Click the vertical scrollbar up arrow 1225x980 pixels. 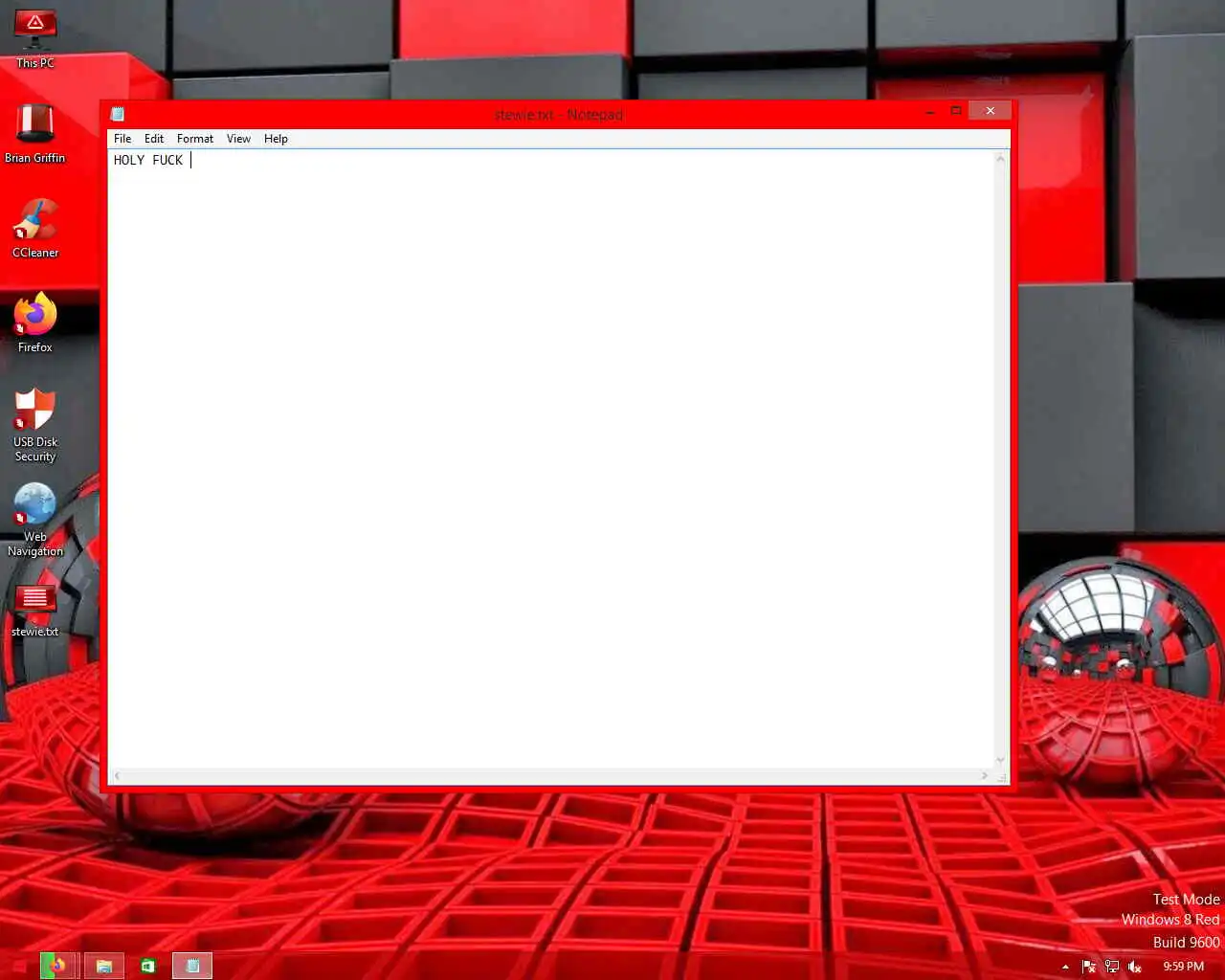point(1001,158)
